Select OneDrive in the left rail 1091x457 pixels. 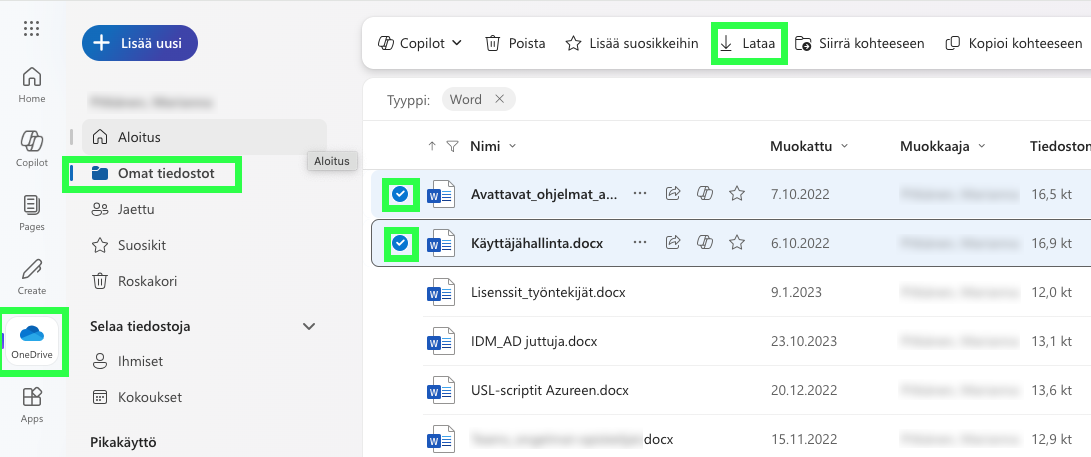(x=32, y=343)
